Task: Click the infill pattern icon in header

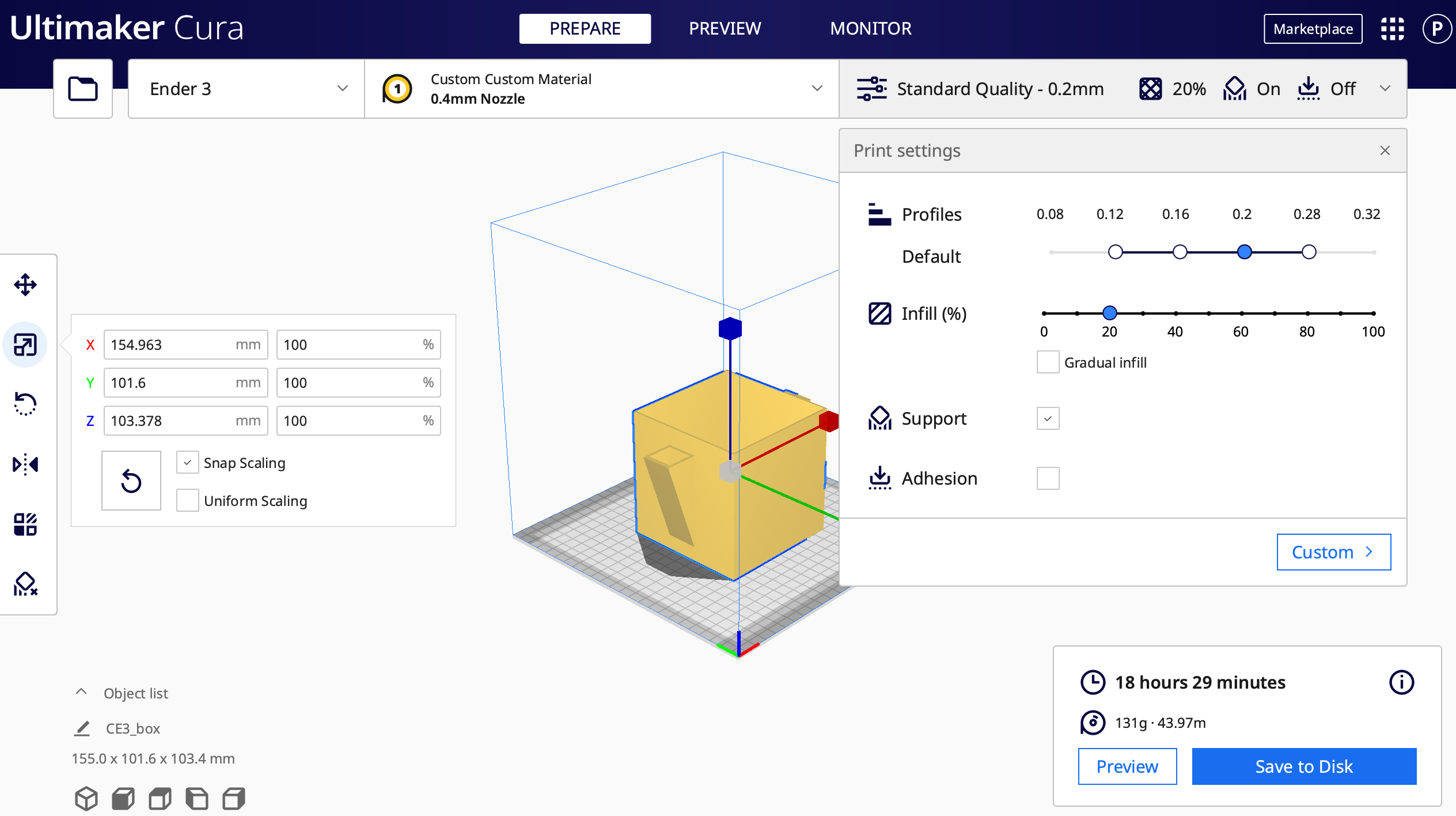Action: (x=1150, y=89)
